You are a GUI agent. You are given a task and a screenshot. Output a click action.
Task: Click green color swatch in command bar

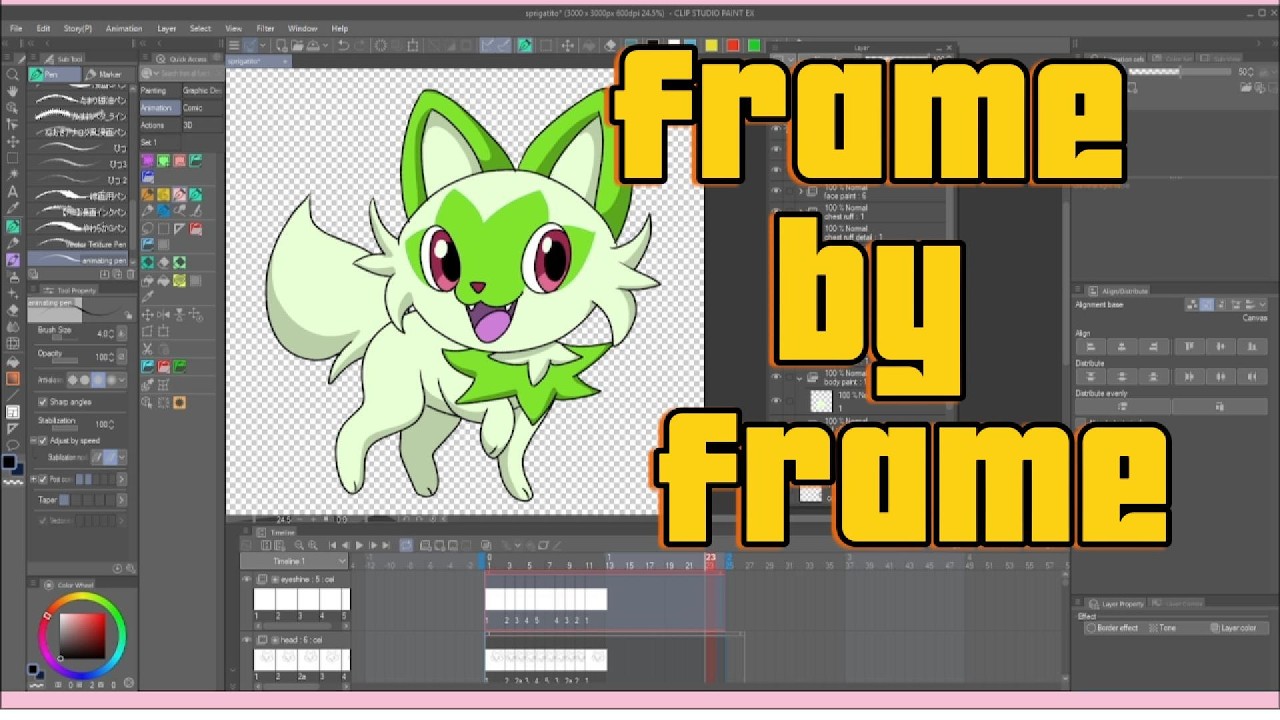click(754, 45)
